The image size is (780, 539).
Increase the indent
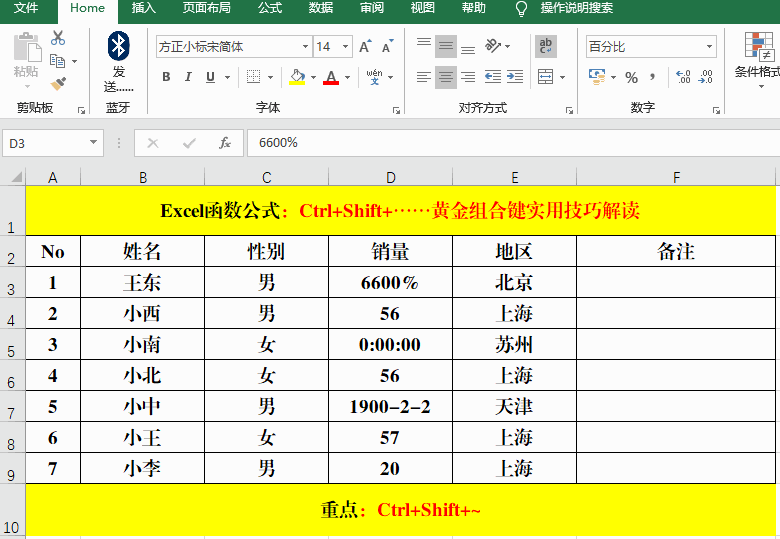(515, 77)
